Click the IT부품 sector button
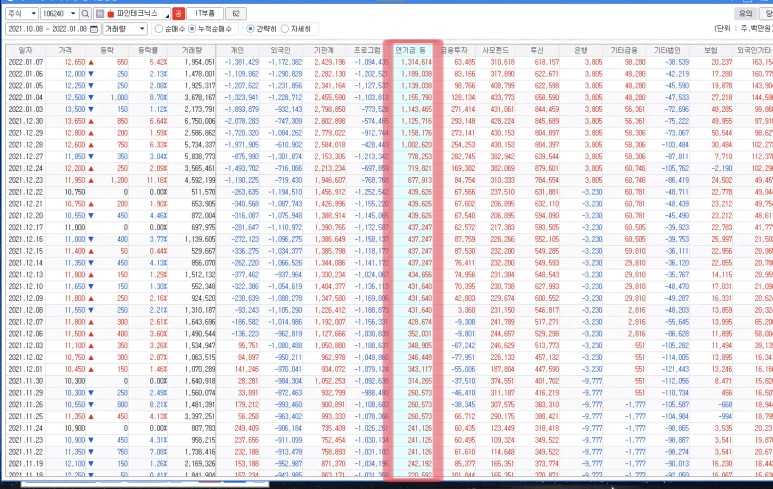Viewport: 773px width, 489px height. tap(205, 13)
